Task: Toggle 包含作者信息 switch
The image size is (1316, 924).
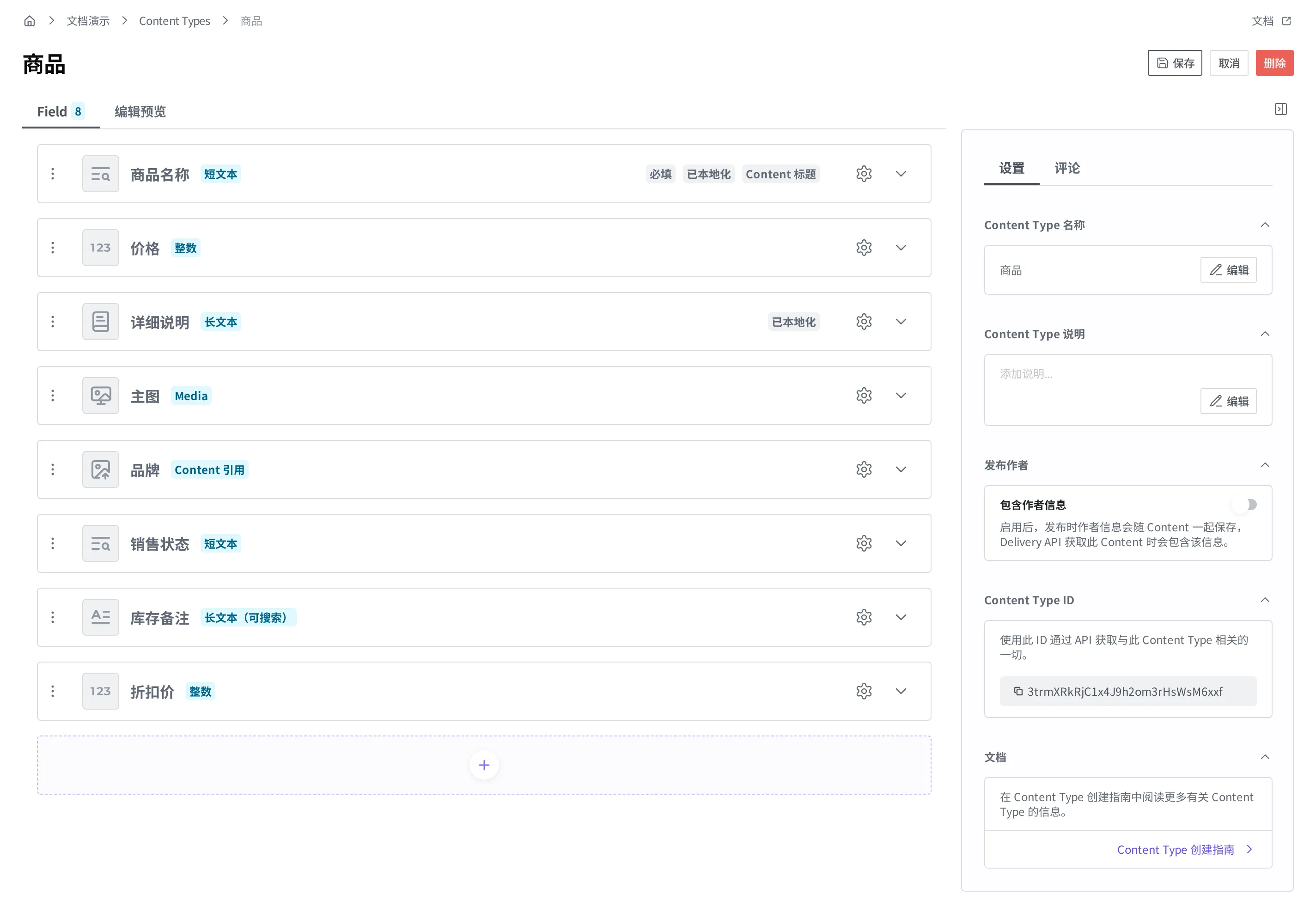Action: [1244, 505]
